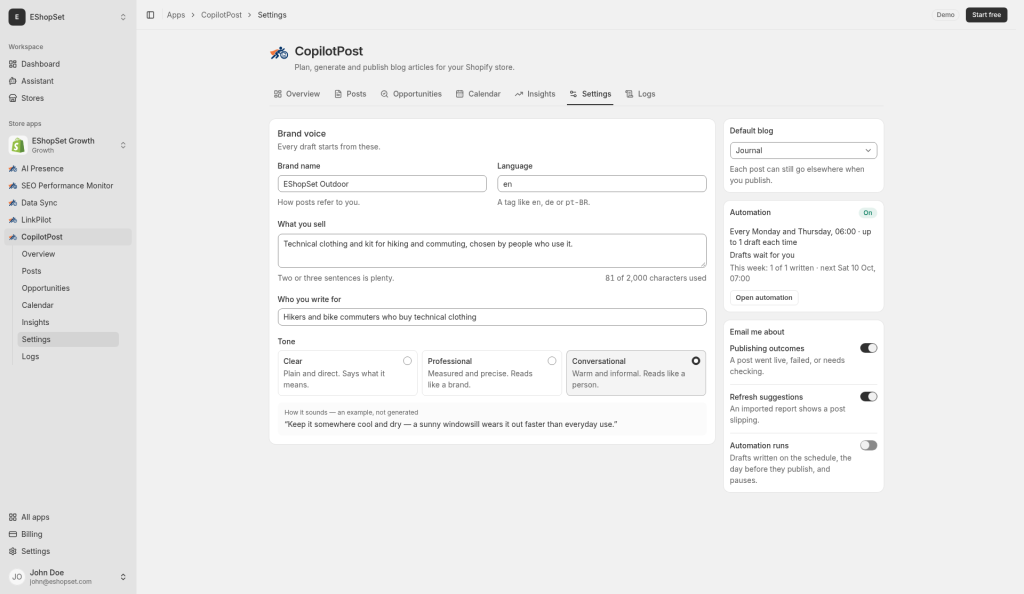
Task: Click the bottom Settings gear icon
Action: (12, 551)
